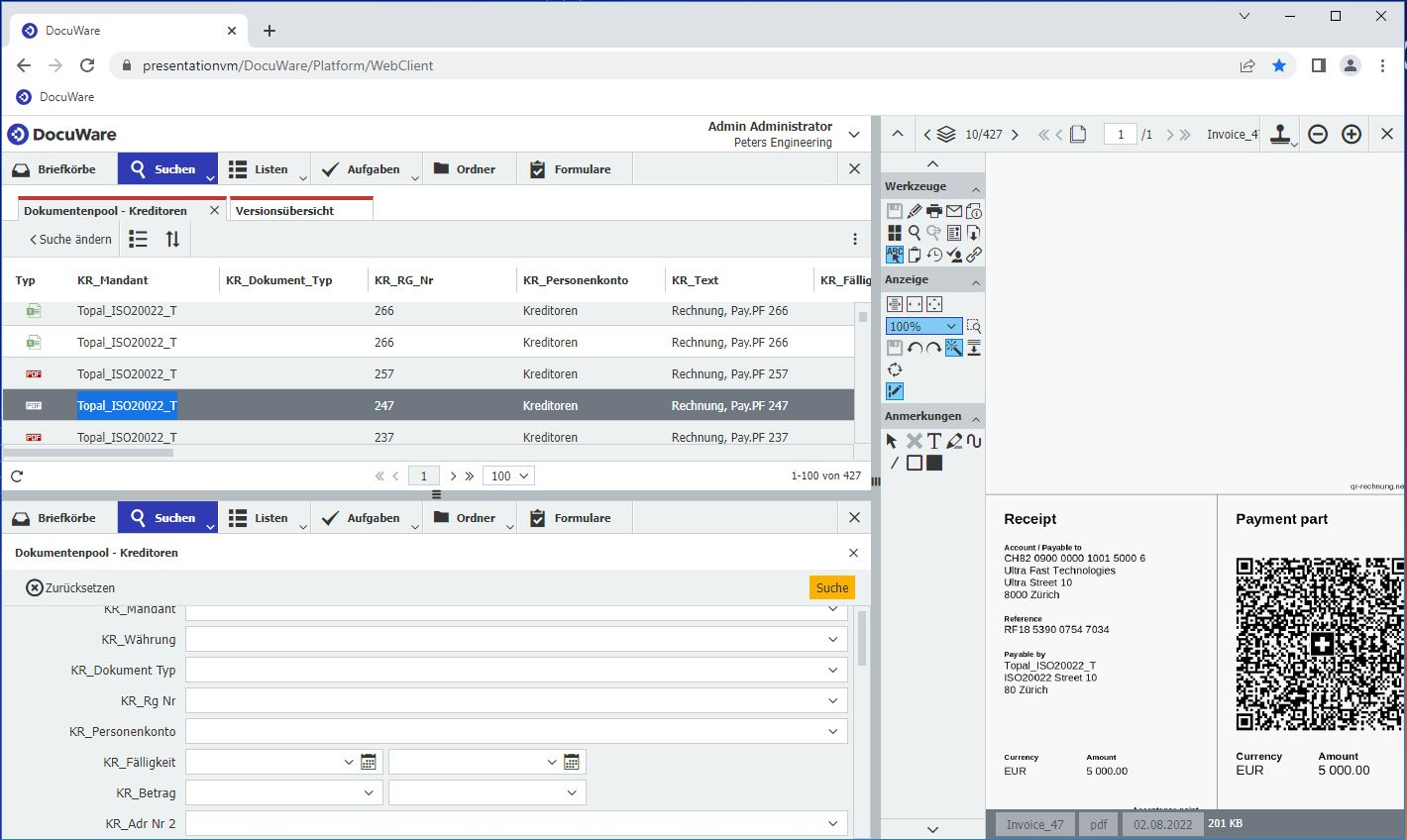This screenshot has width=1407, height=840.
Task: Click the print icon in Werkzeuge
Action: pos(933,211)
